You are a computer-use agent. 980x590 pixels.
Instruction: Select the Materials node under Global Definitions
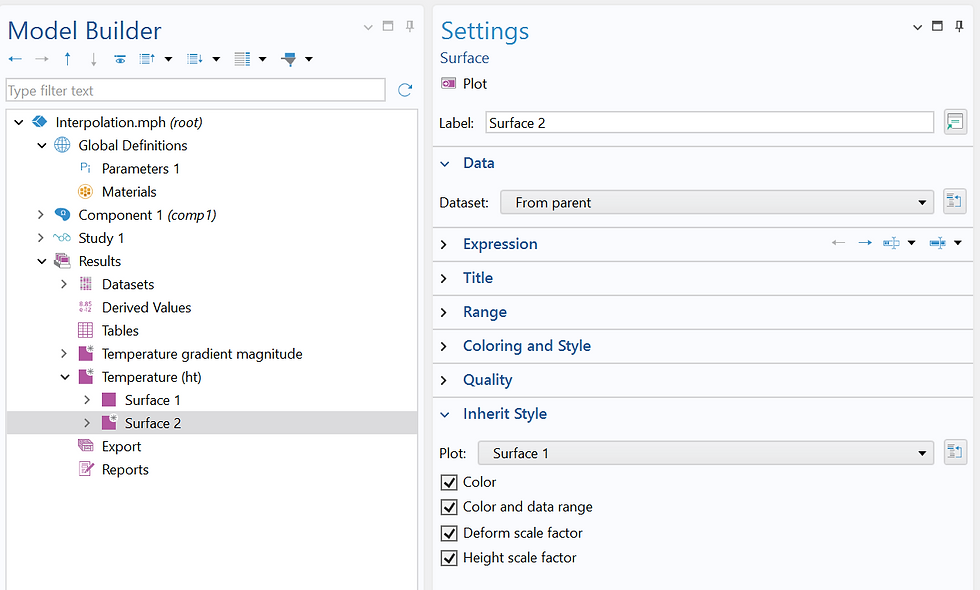point(129,191)
